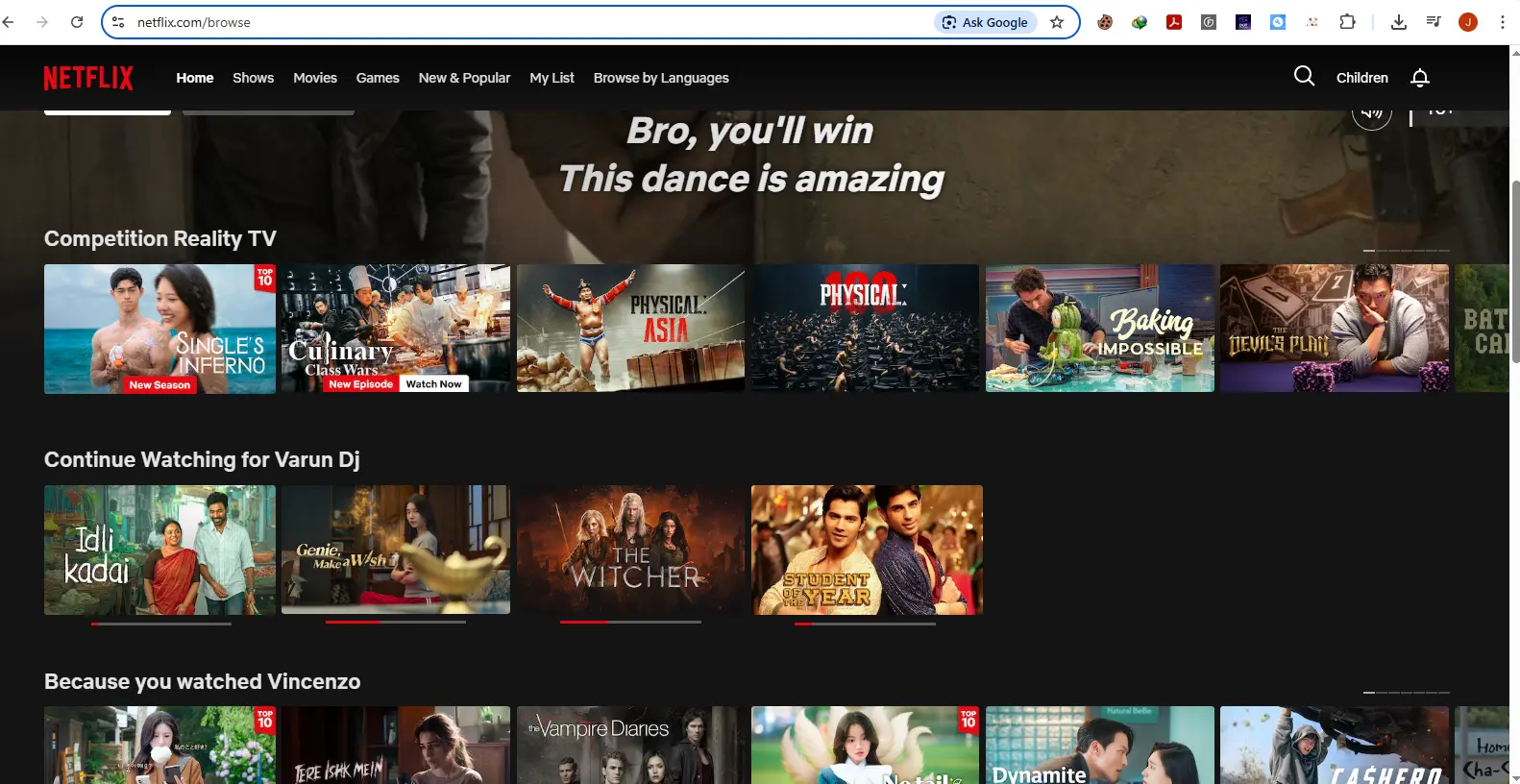Viewport: 1520px width, 784px height.
Task: Open the Because you watched Vincenzo heading
Action: (203, 681)
